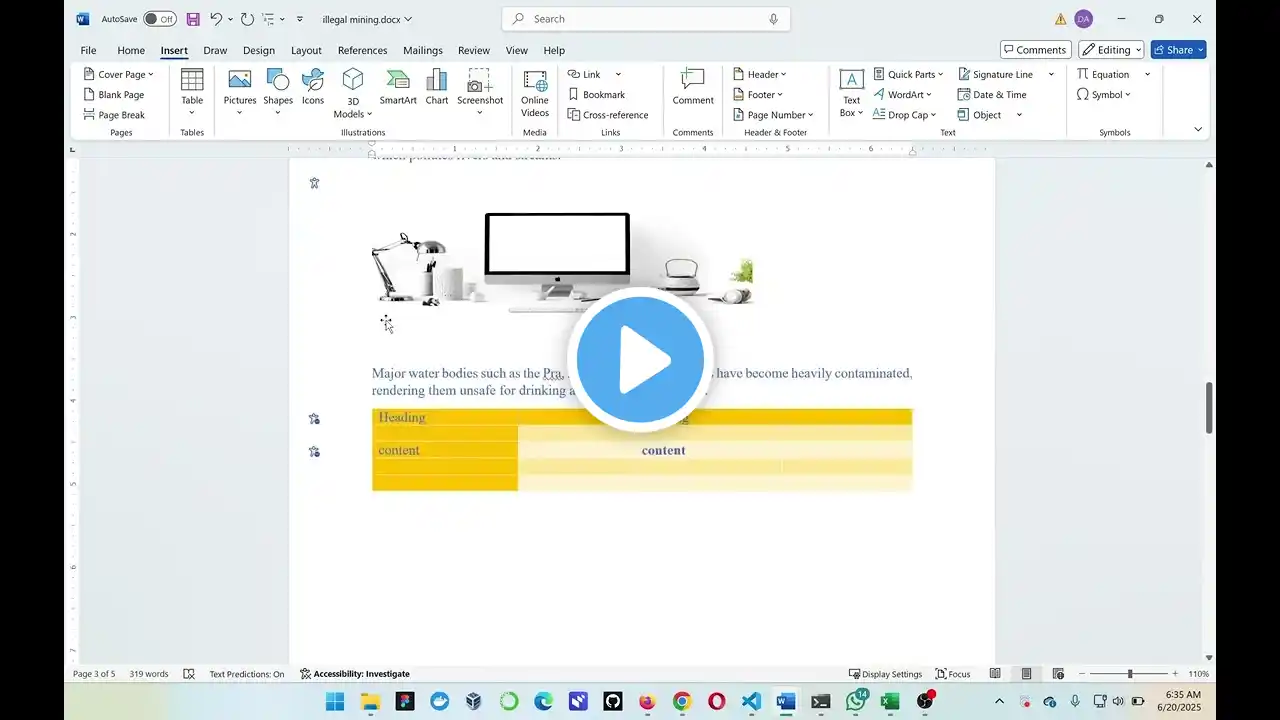This screenshot has height=720, width=1280.
Task: Open the Drop Cap options
Action: pos(904,114)
